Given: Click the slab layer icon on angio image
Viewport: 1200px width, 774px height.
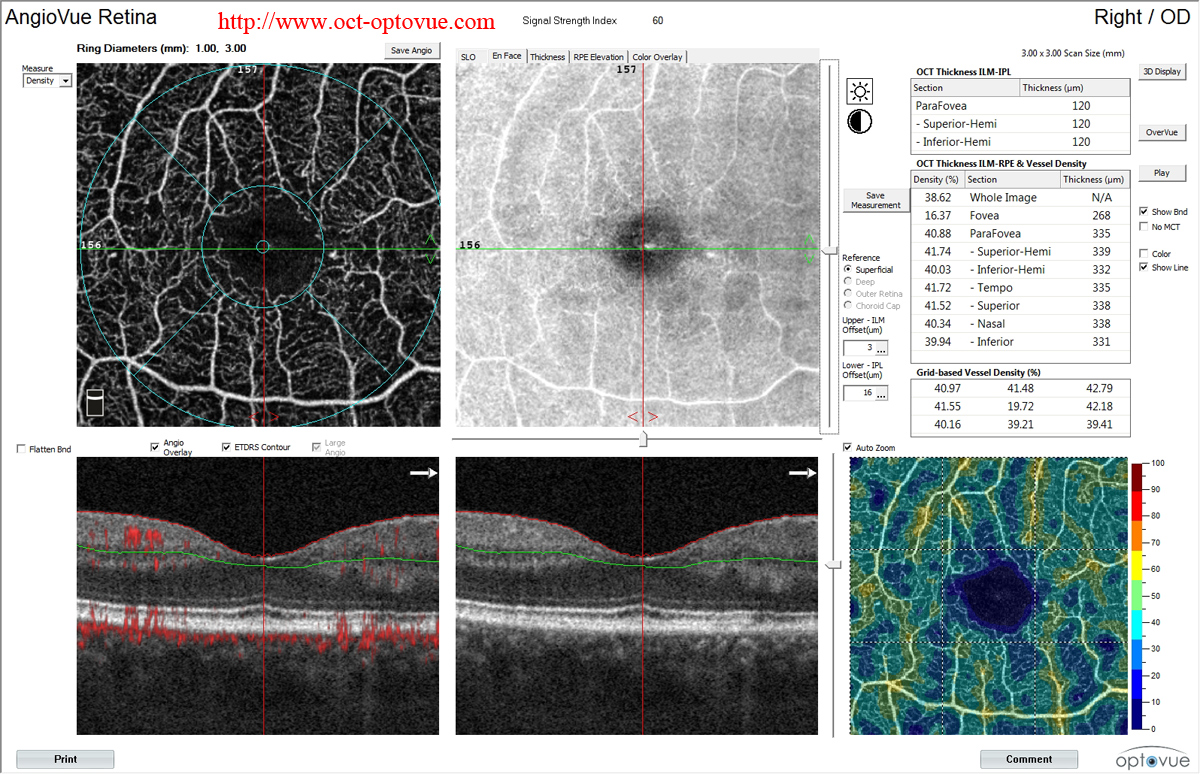Looking at the screenshot, I should pyautogui.click(x=96, y=402).
